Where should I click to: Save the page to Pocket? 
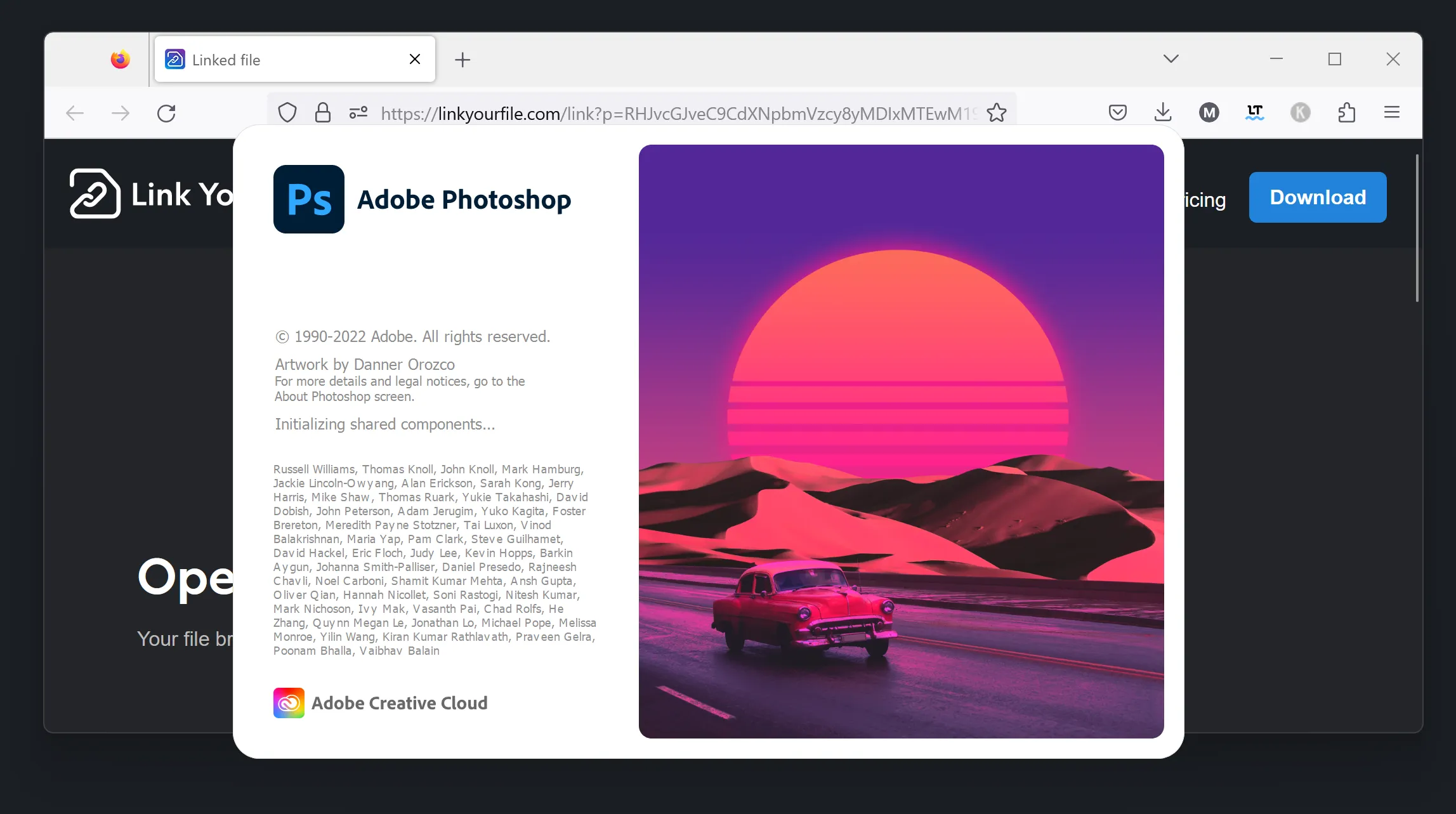pos(1118,112)
